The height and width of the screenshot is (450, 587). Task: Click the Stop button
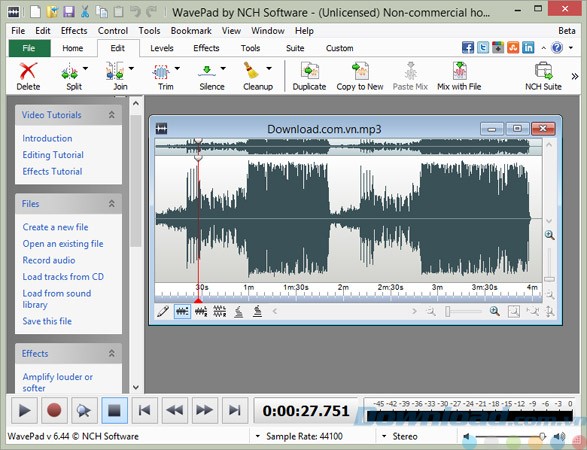click(x=114, y=410)
